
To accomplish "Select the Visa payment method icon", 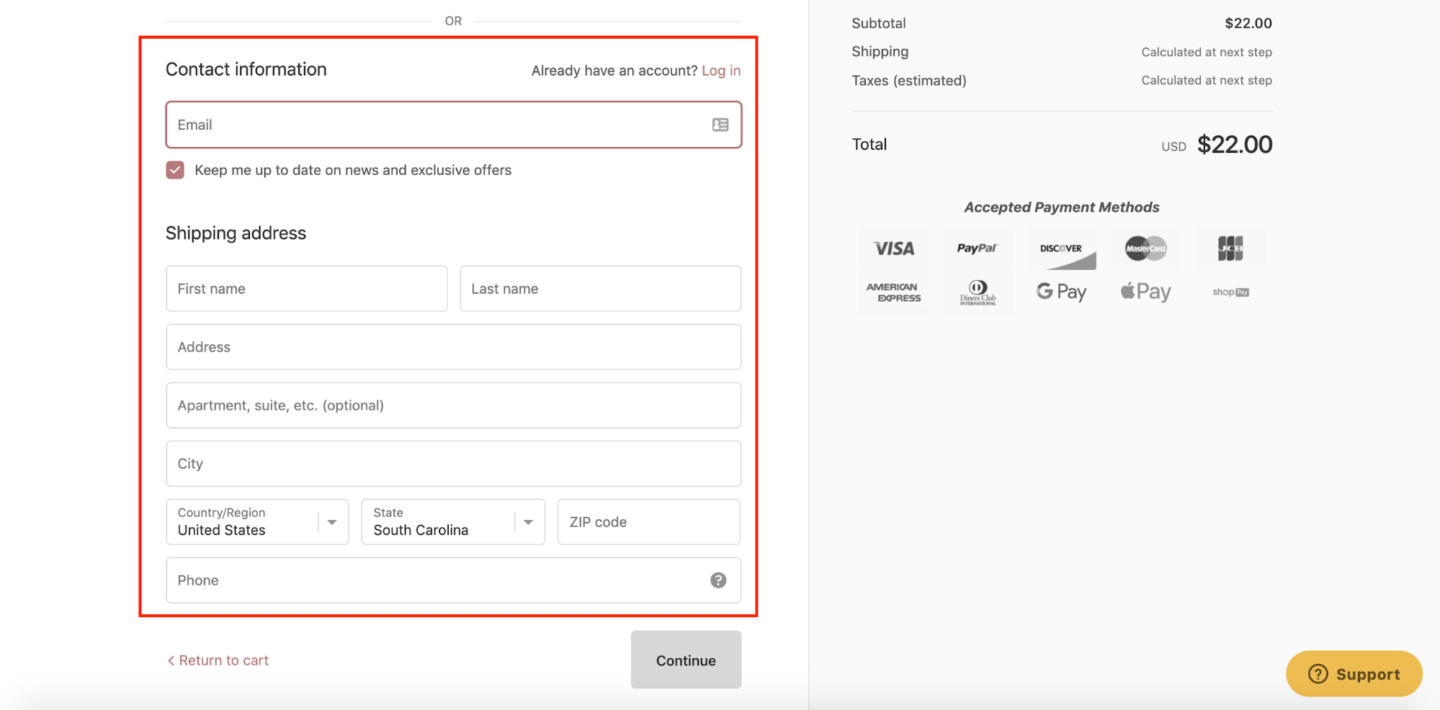I will pos(893,248).
